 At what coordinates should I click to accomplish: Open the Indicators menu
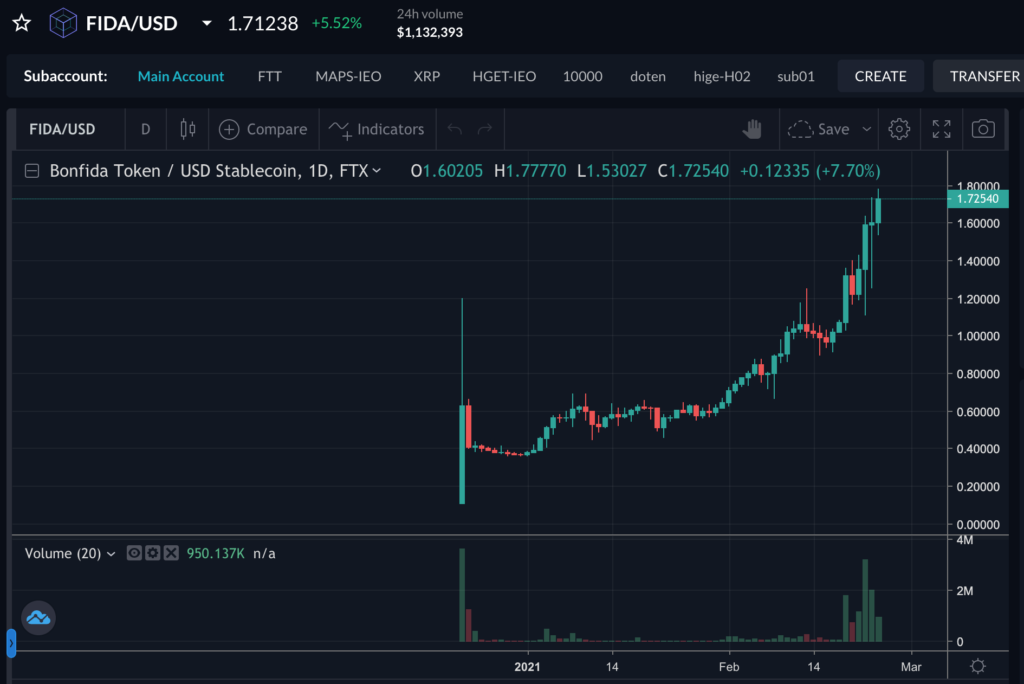(x=377, y=129)
